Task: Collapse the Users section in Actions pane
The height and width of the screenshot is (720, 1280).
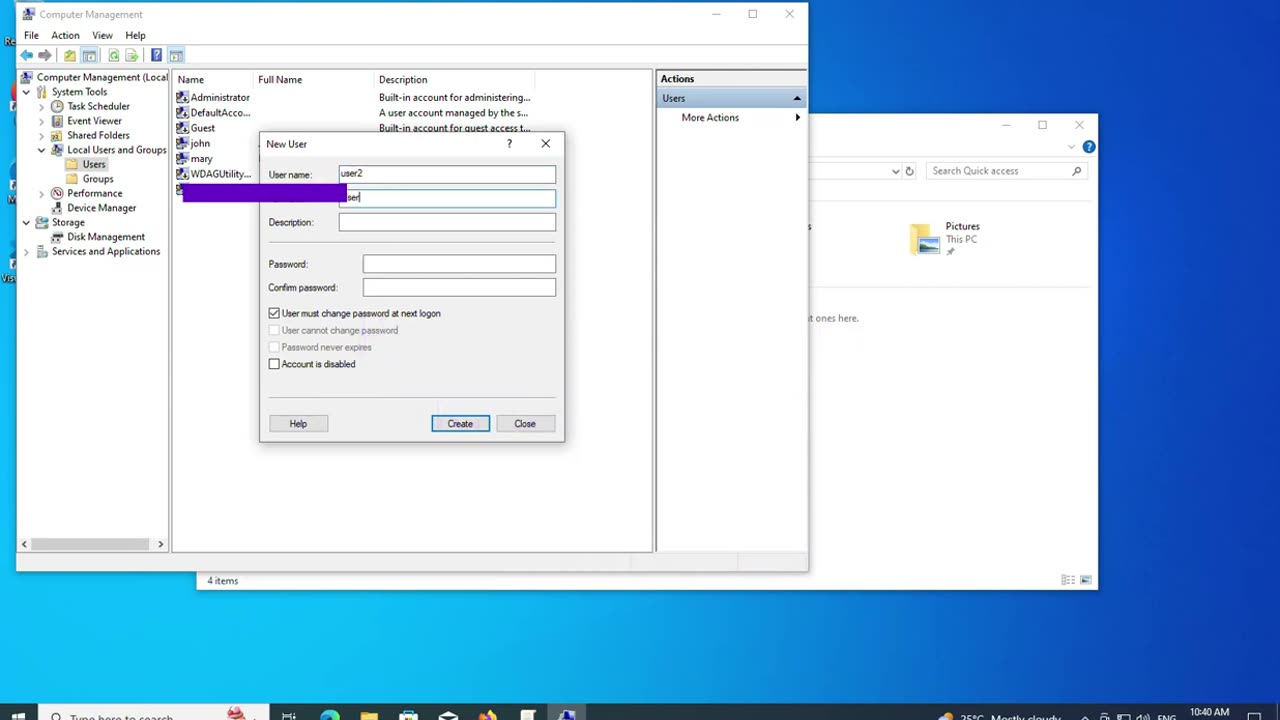Action: pos(797,98)
